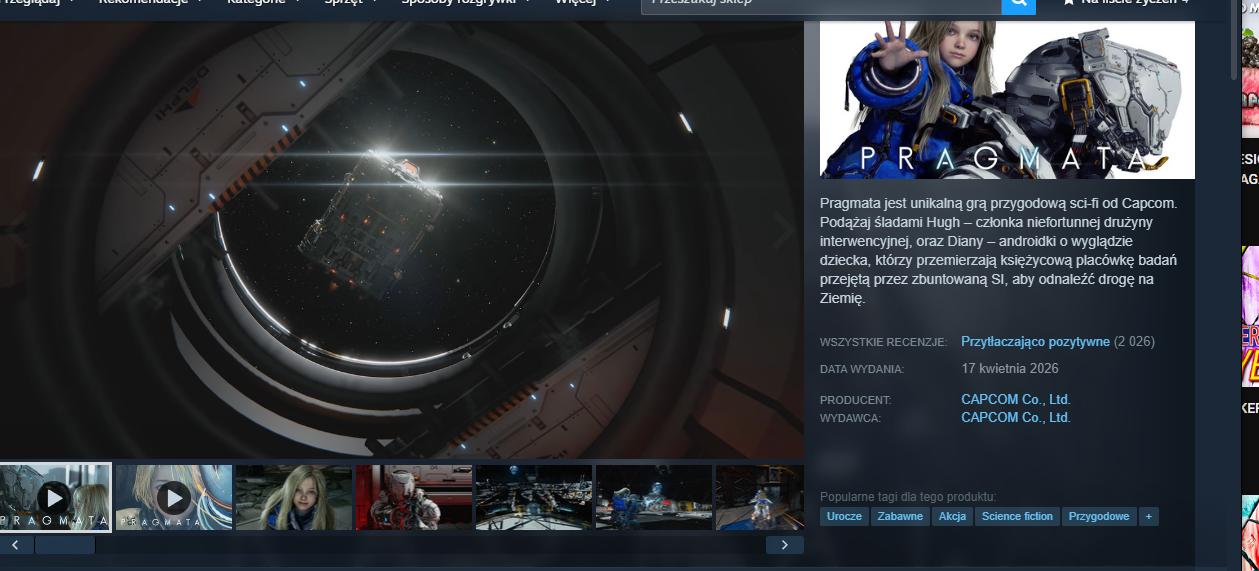Screen dimensions: 1259x571
Task: Open CAPCOM Co., Ltd. producer link
Action: [1016, 400]
